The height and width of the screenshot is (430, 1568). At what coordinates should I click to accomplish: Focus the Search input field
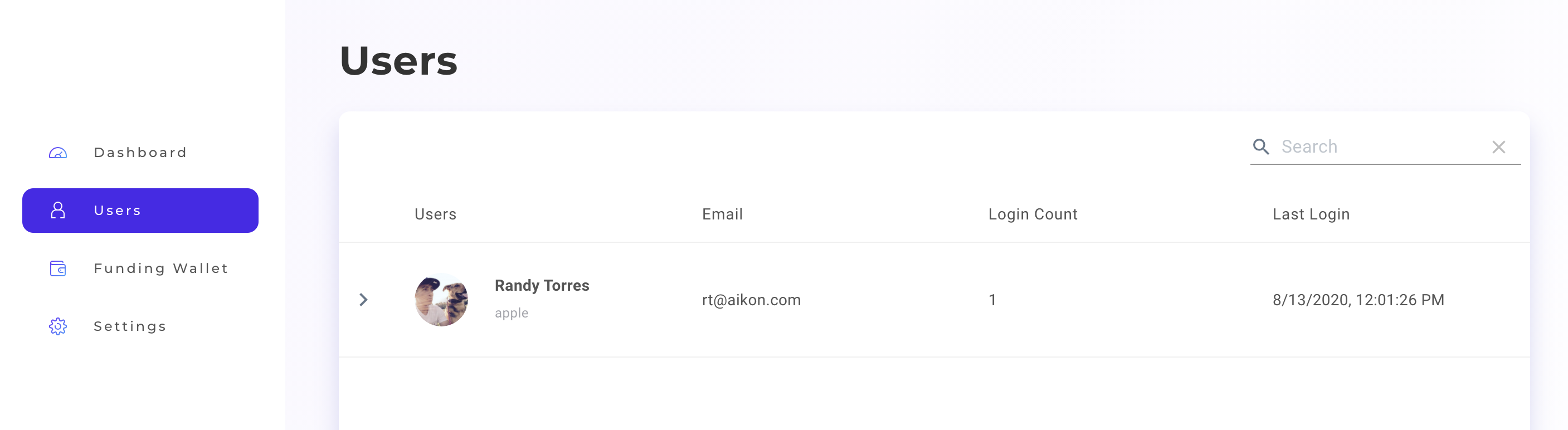coord(1382,146)
